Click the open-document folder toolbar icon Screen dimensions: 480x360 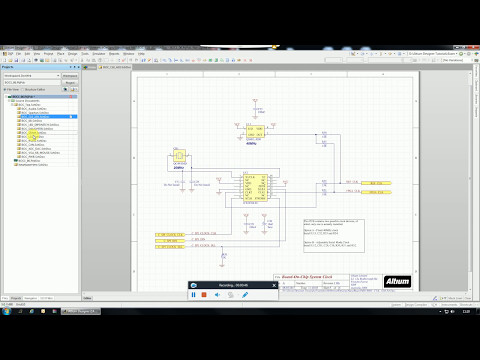pyautogui.click(x=10, y=60)
